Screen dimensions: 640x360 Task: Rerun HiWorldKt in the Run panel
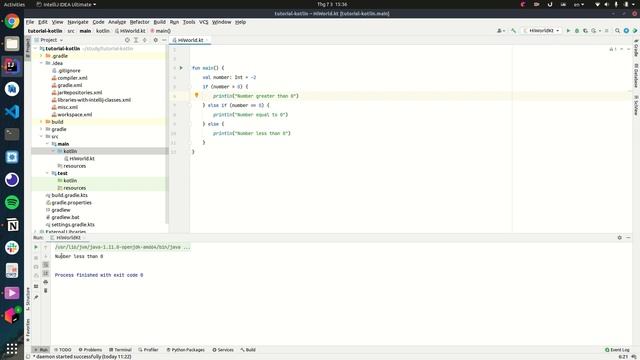tap(36, 247)
